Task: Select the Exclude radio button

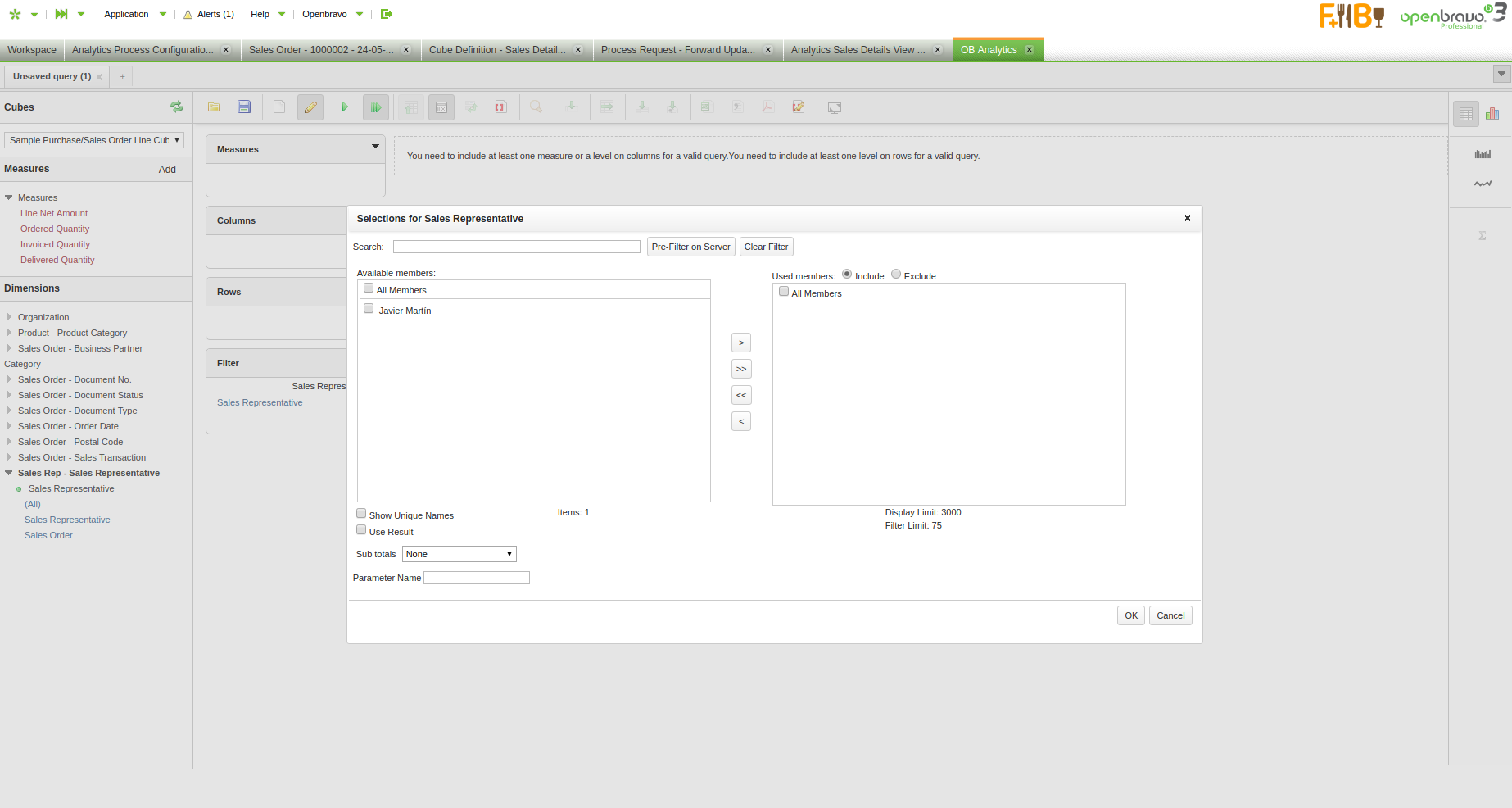Action: tap(896, 275)
